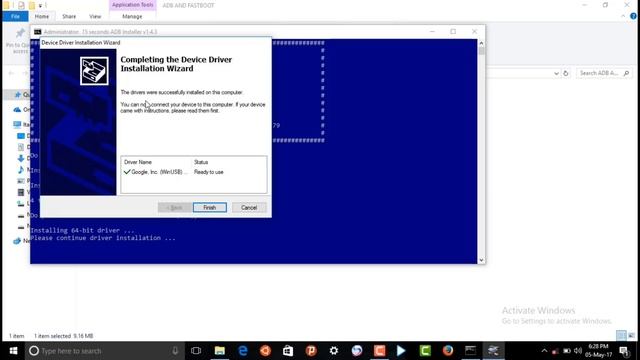Switch Explorer to large icons view layout
640x360 pixels.
pyautogui.click(x=631, y=336)
